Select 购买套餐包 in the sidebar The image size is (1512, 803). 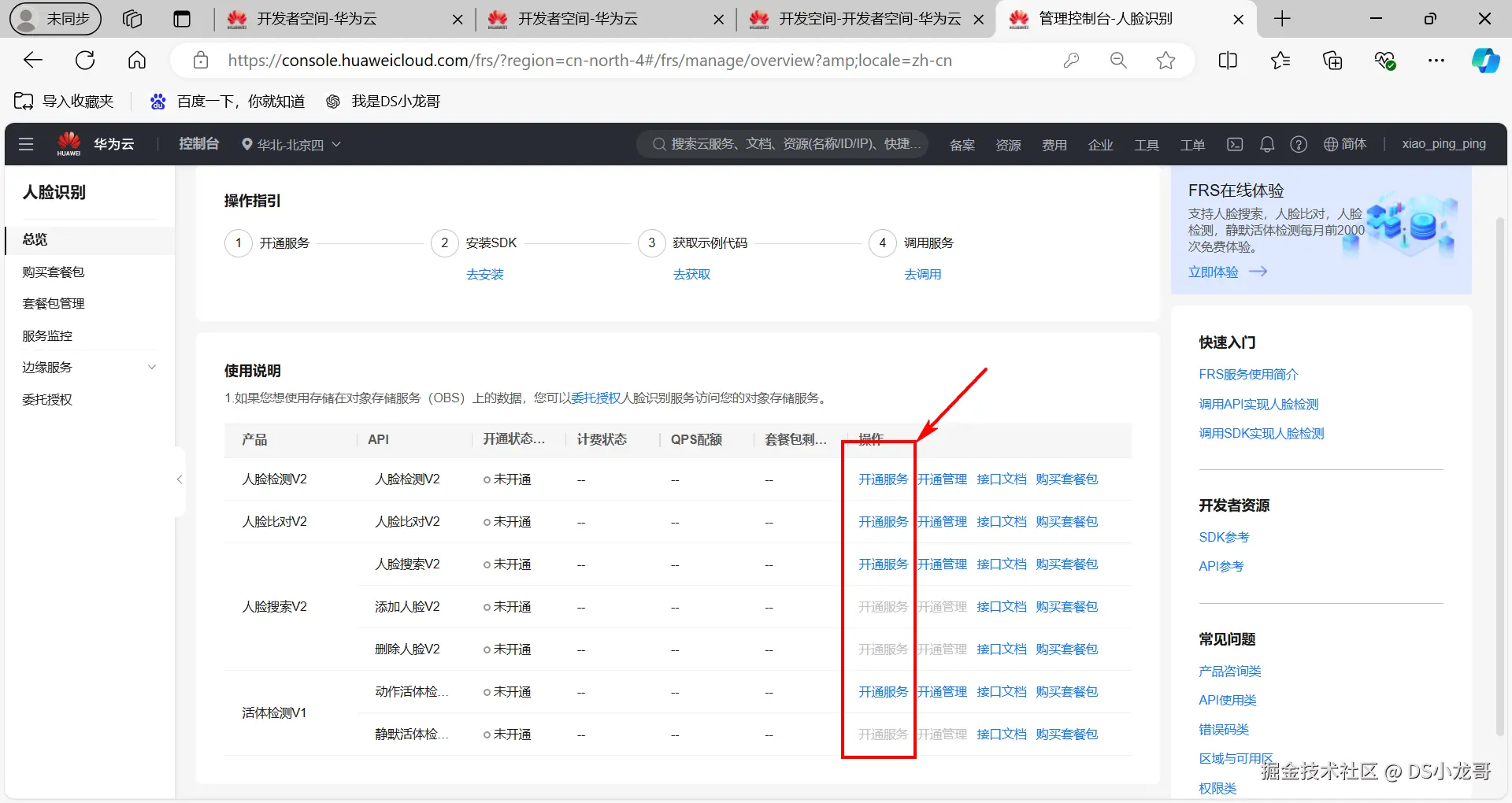[54, 272]
